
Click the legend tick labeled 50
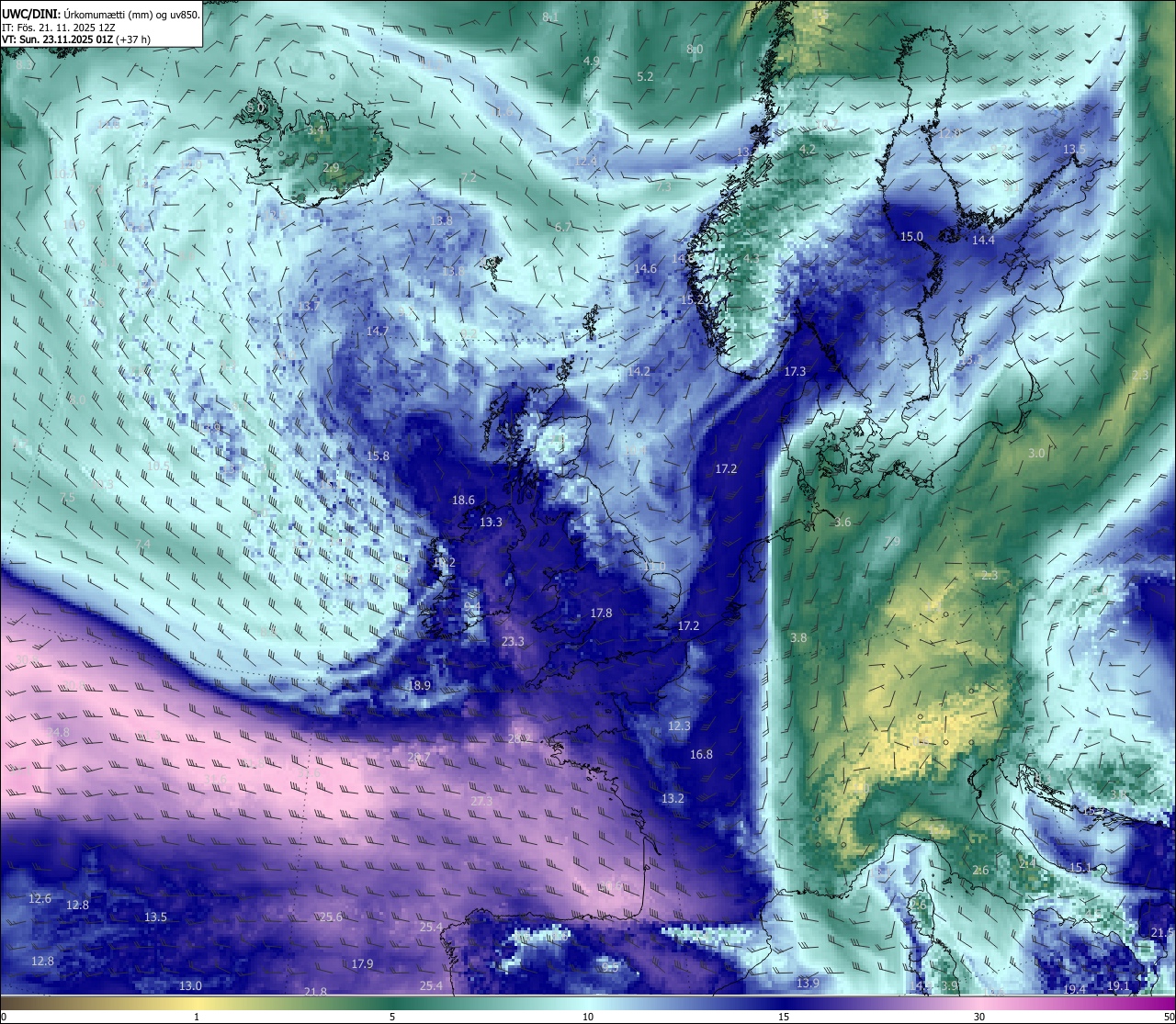(1168, 1017)
